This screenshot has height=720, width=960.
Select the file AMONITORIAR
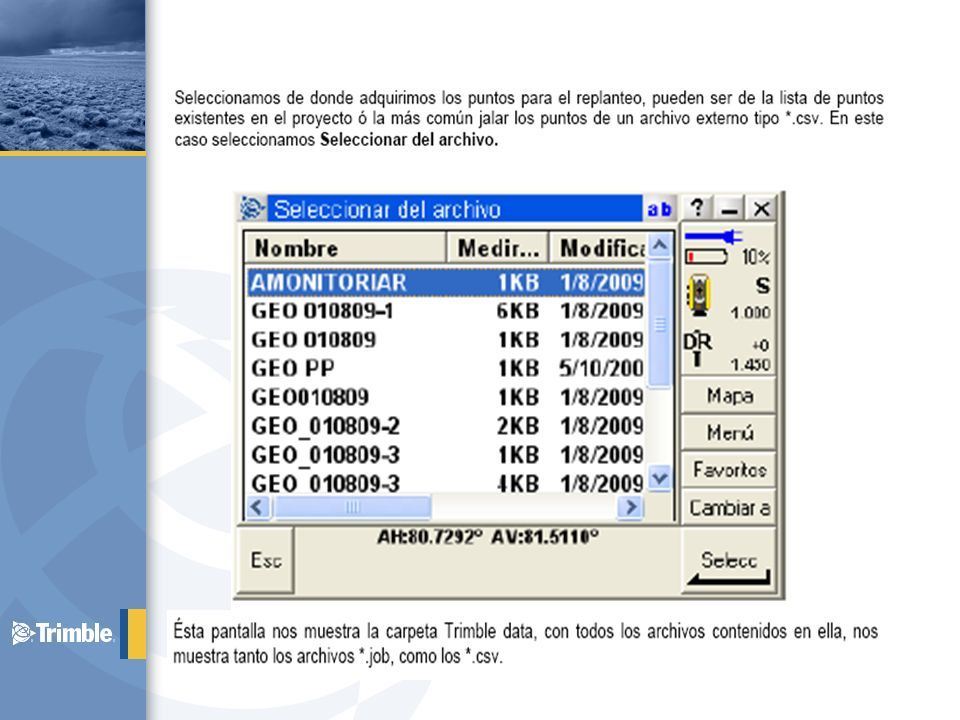click(446, 282)
